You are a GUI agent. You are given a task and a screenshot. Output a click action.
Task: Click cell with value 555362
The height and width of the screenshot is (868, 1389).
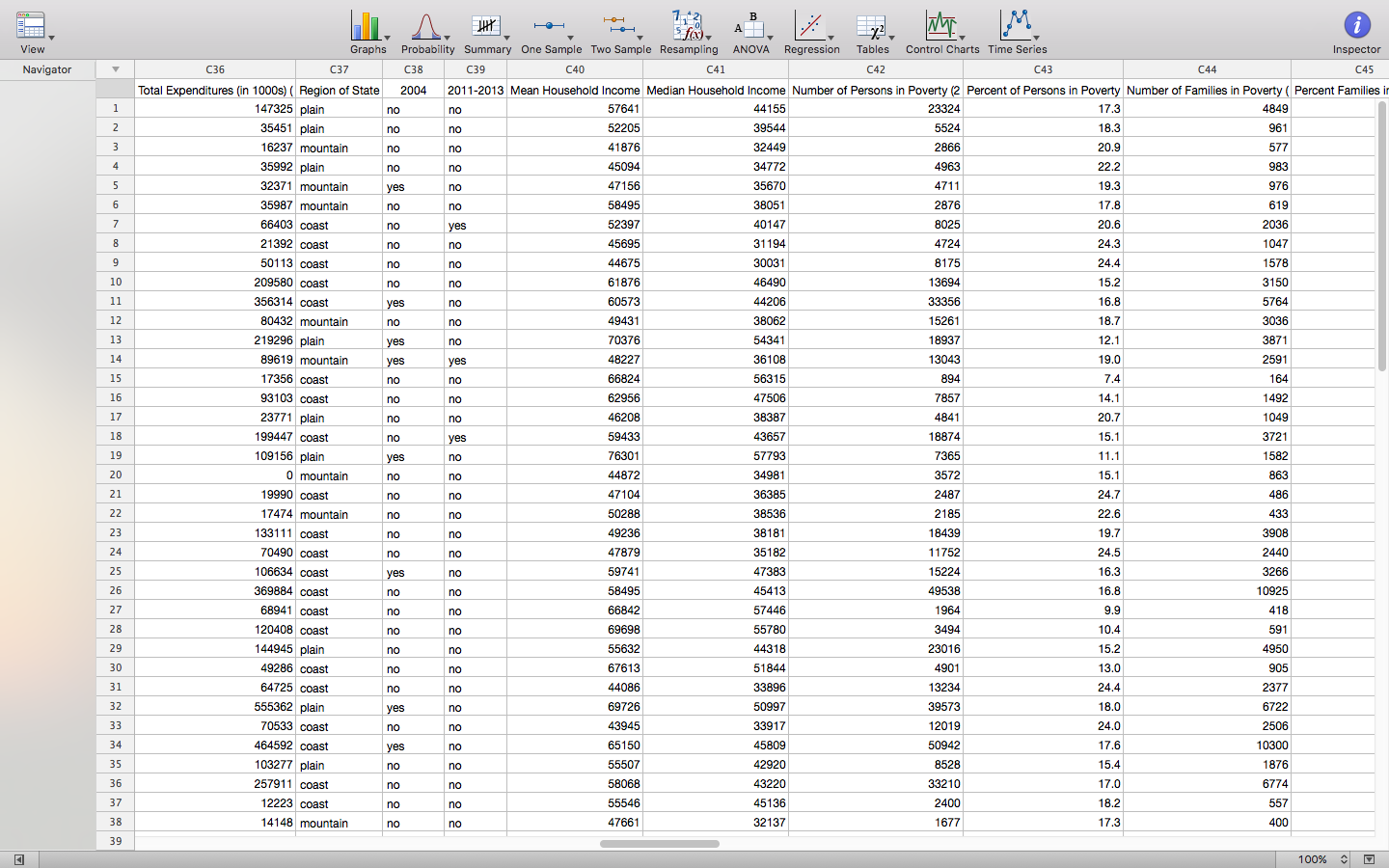[215, 707]
